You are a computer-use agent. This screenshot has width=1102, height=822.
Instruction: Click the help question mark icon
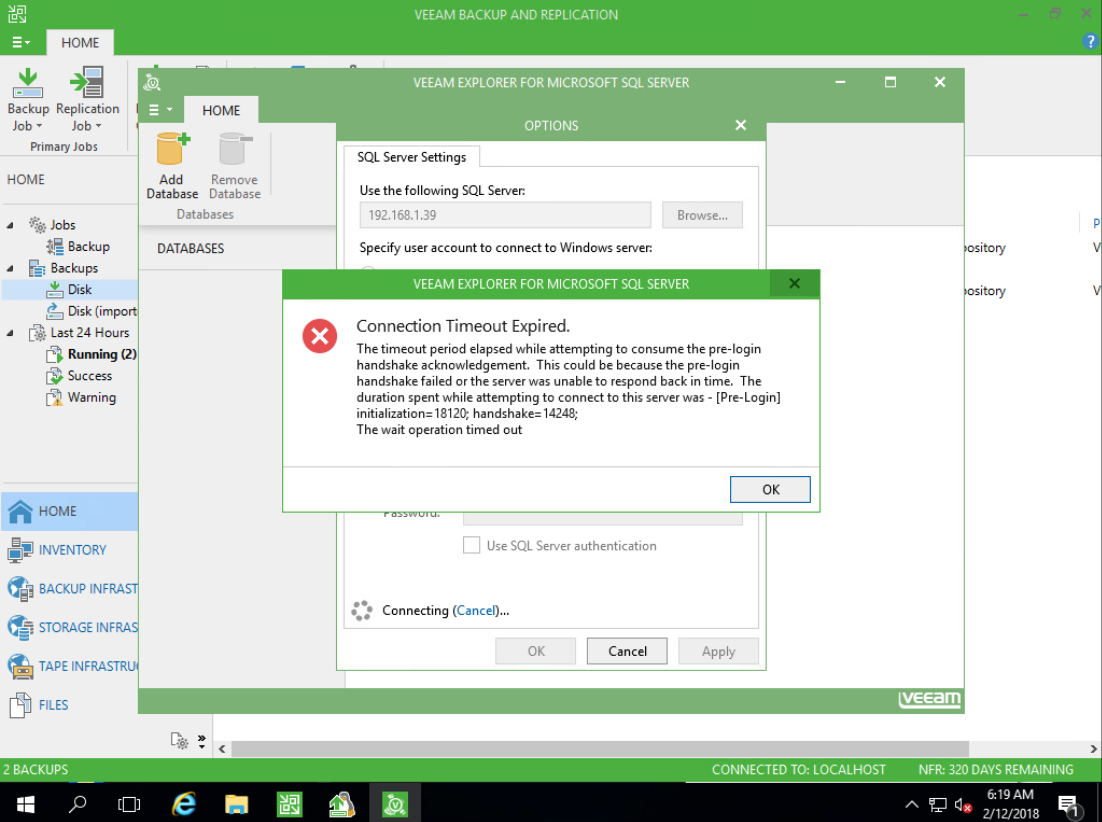tap(1091, 41)
